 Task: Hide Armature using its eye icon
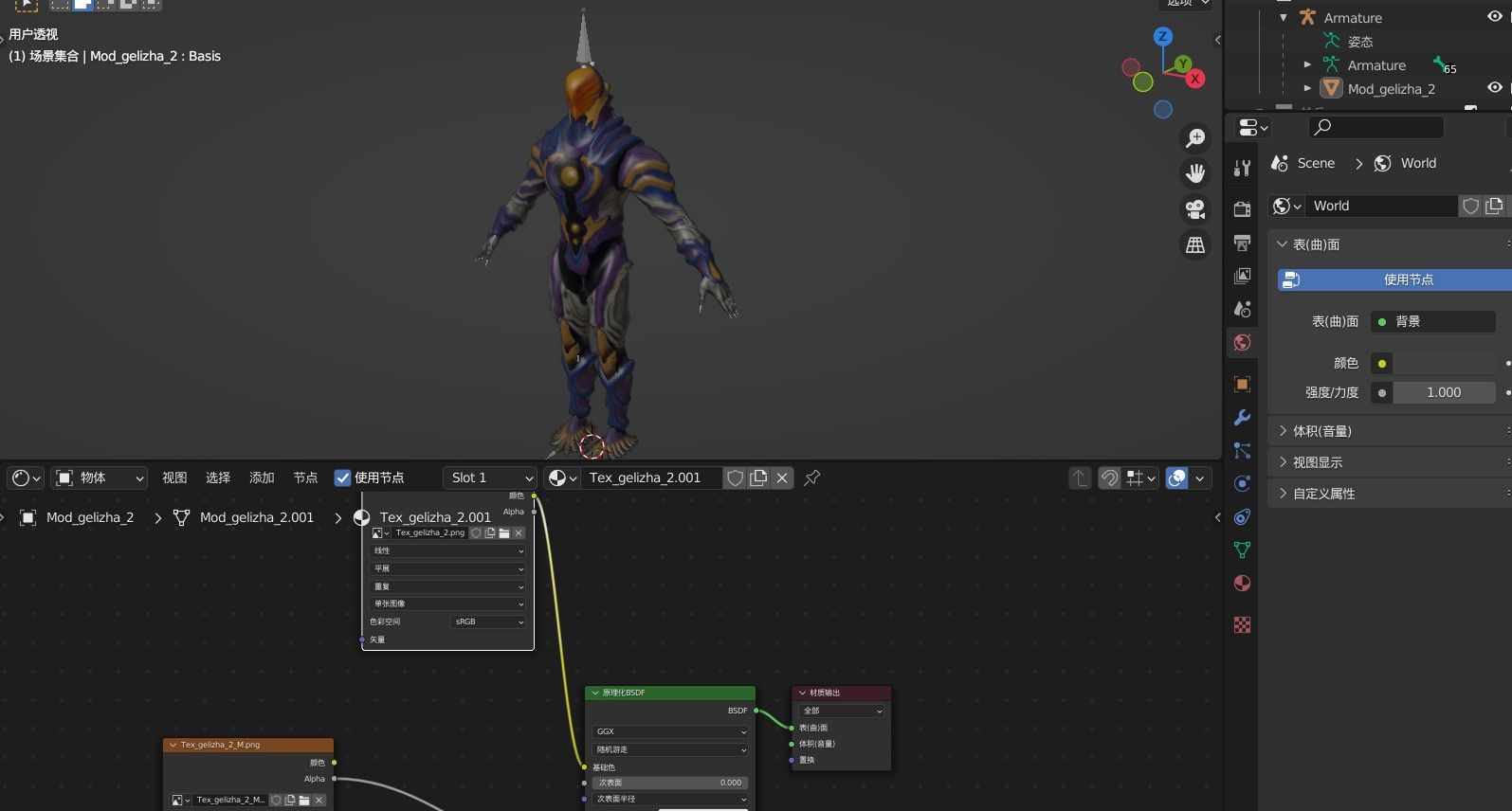pyautogui.click(x=1494, y=17)
